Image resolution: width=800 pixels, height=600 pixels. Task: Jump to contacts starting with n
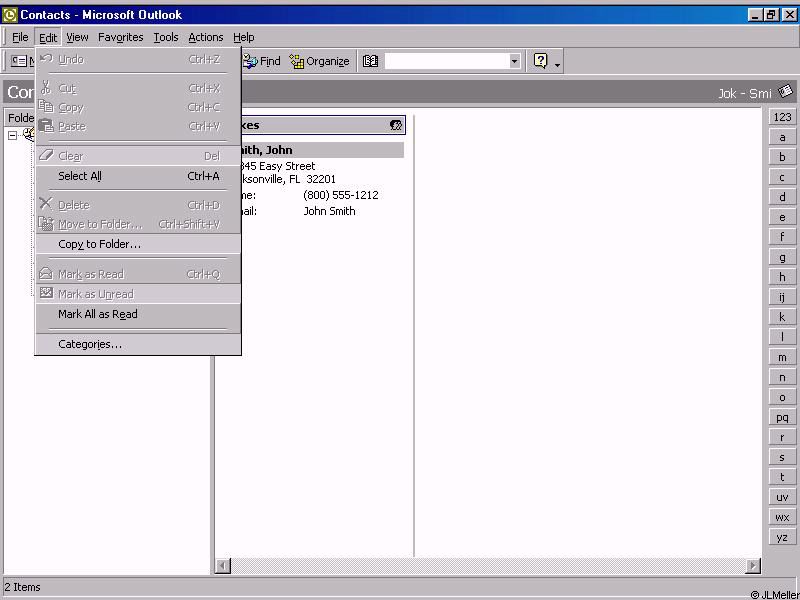pyautogui.click(x=782, y=377)
